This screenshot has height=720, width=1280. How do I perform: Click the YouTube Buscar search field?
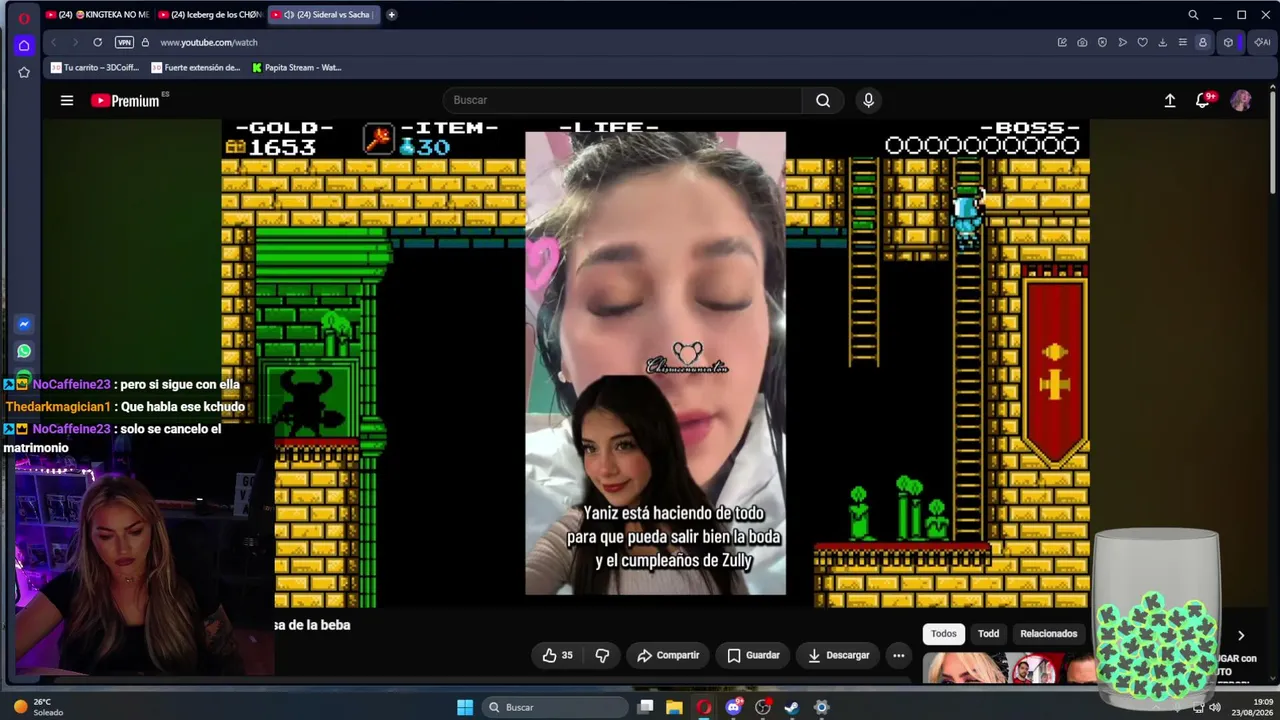tap(621, 100)
